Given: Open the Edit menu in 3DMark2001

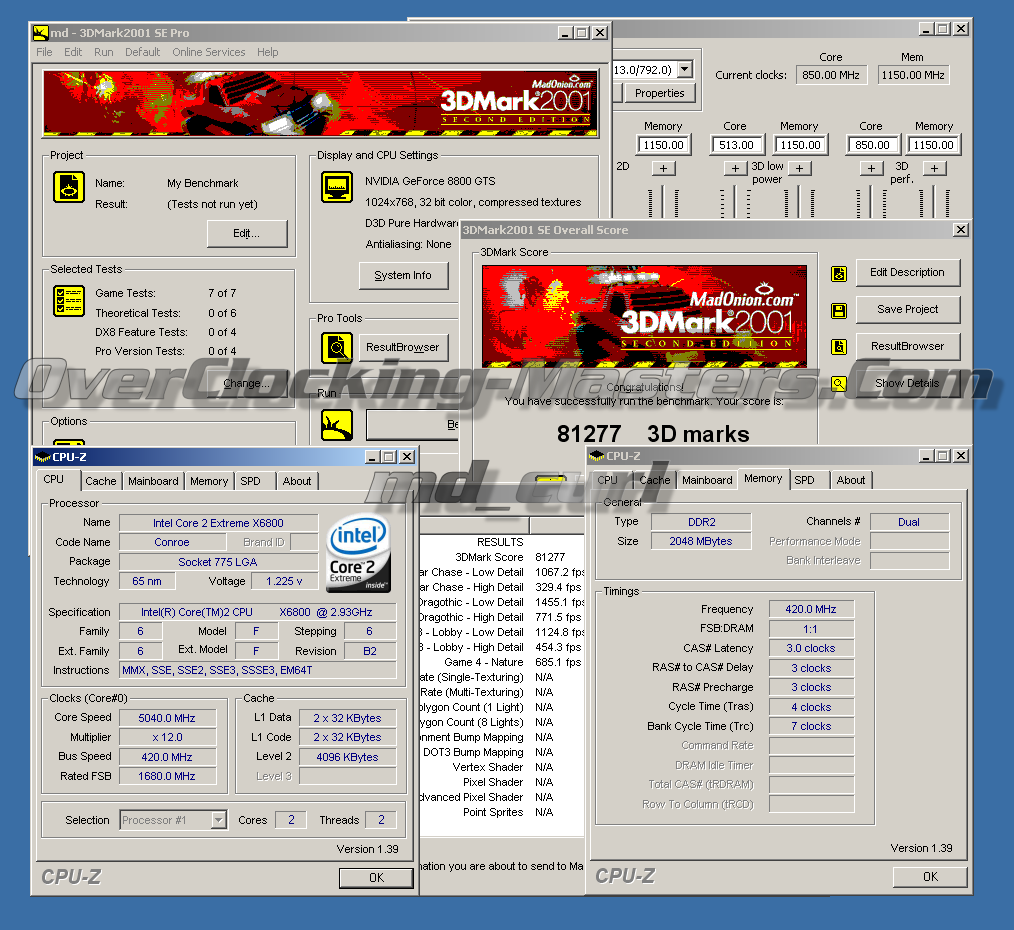Looking at the screenshot, I should click(72, 52).
